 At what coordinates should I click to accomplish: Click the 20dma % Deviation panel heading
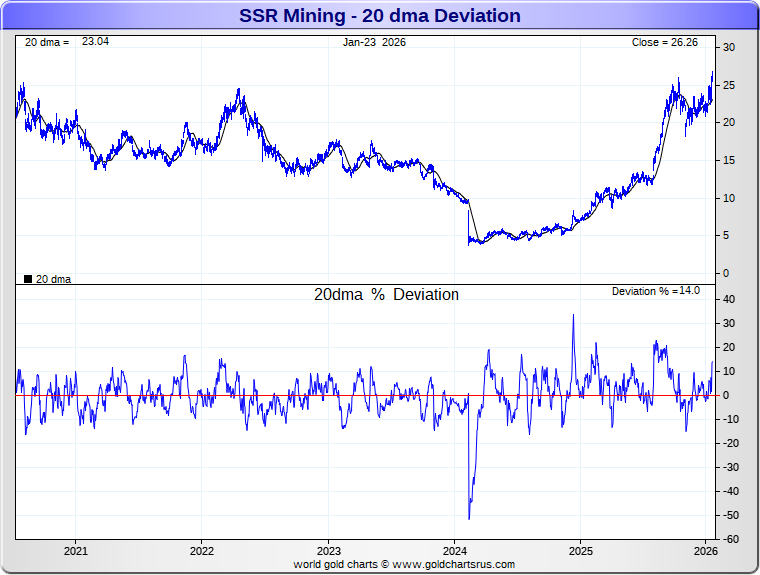pos(386,294)
